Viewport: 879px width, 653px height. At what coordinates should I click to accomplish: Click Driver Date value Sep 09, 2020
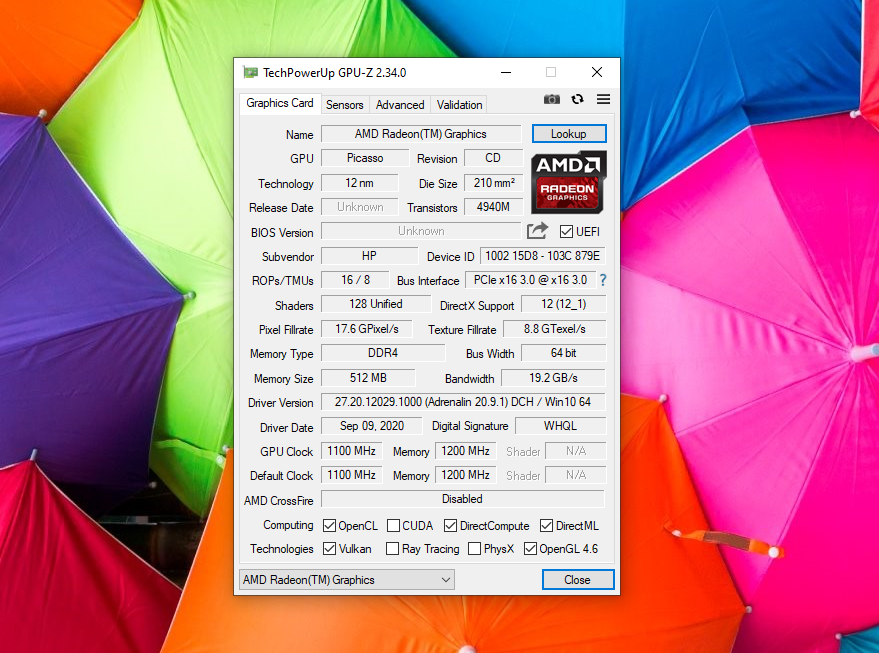[x=372, y=426]
